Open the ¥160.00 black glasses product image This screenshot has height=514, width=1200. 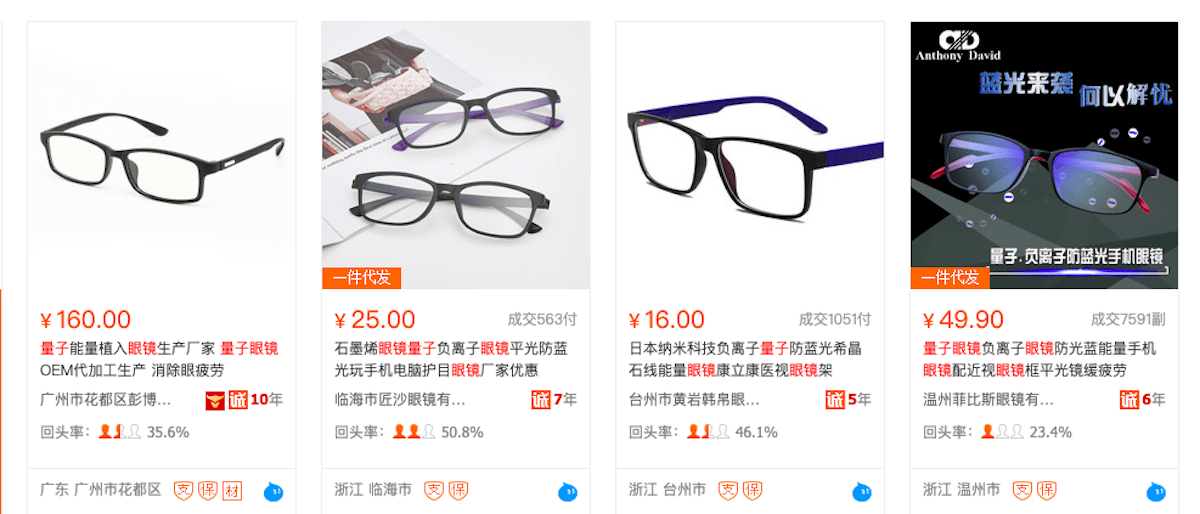click(x=161, y=155)
